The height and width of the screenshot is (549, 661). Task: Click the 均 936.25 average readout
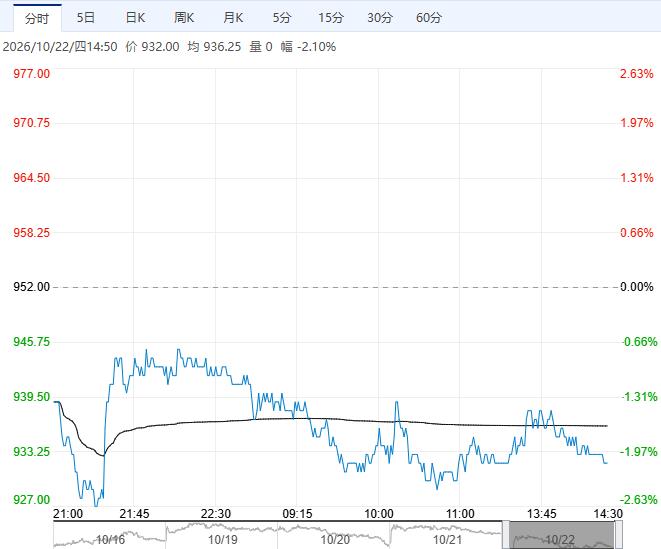pos(214,47)
